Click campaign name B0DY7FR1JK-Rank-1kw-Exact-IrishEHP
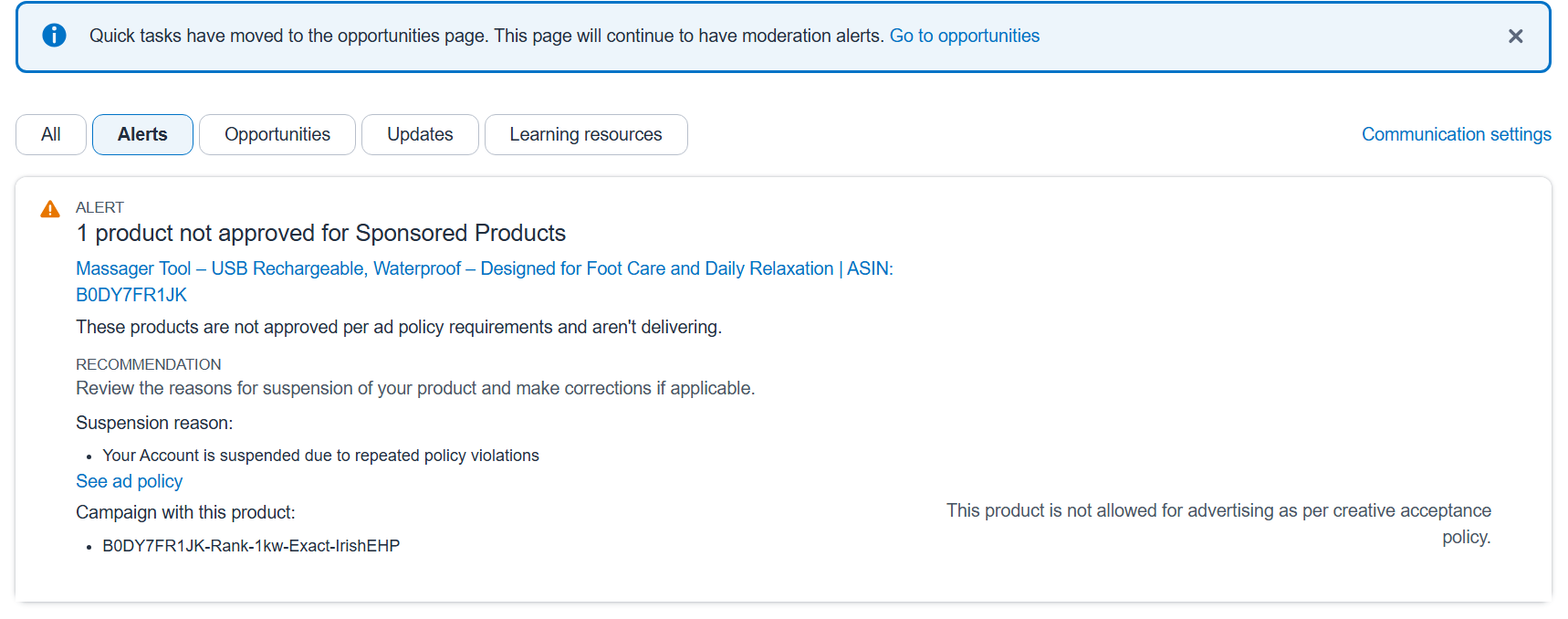 click(x=251, y=546)
